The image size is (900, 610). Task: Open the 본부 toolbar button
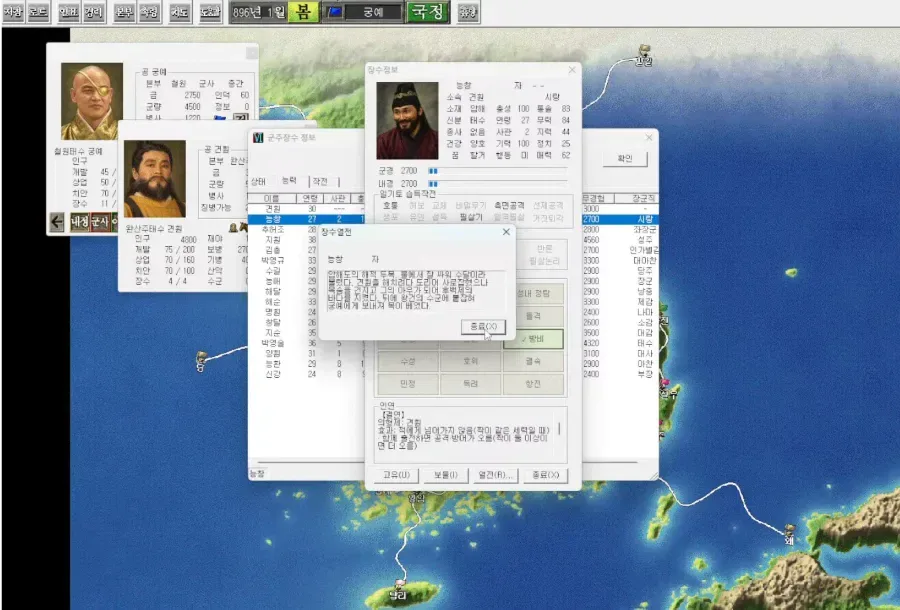click(125, 12)
